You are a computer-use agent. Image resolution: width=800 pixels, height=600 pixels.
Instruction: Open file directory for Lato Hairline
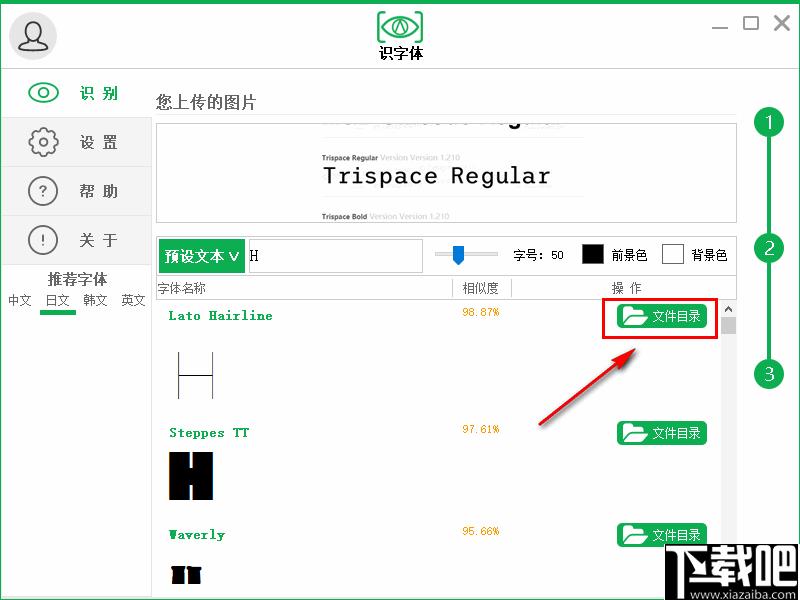pos(661,316)
